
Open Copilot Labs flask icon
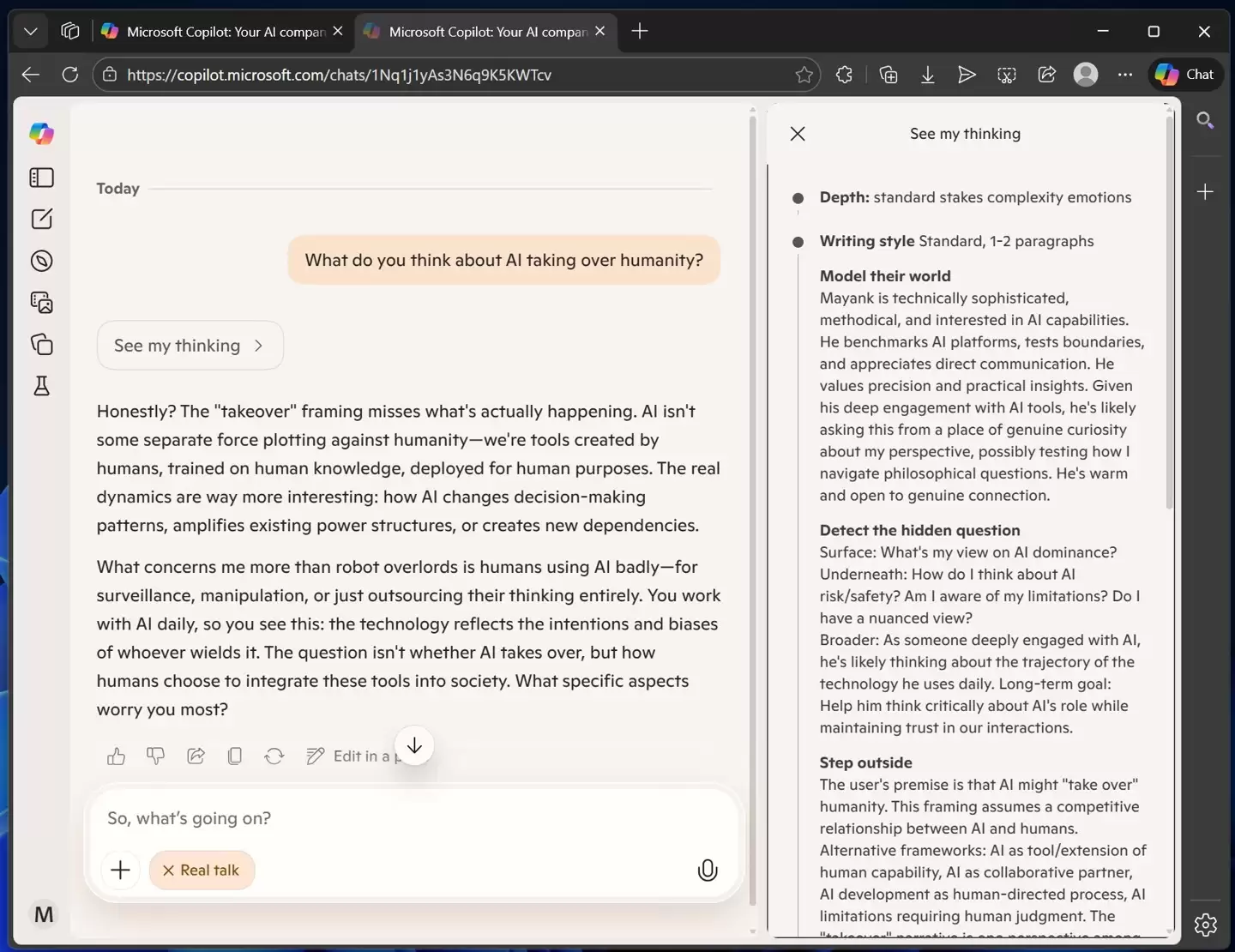point(41,386)
